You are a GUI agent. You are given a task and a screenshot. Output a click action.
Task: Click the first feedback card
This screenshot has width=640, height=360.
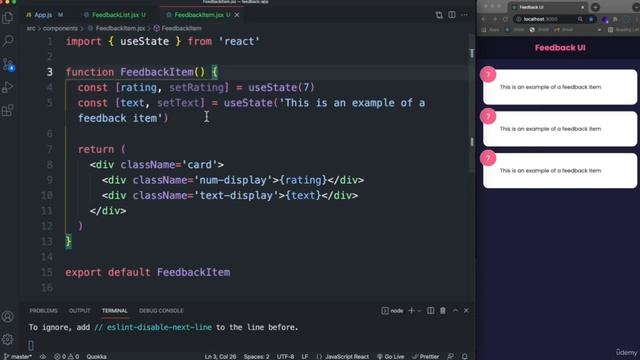(x=560, y=87)
